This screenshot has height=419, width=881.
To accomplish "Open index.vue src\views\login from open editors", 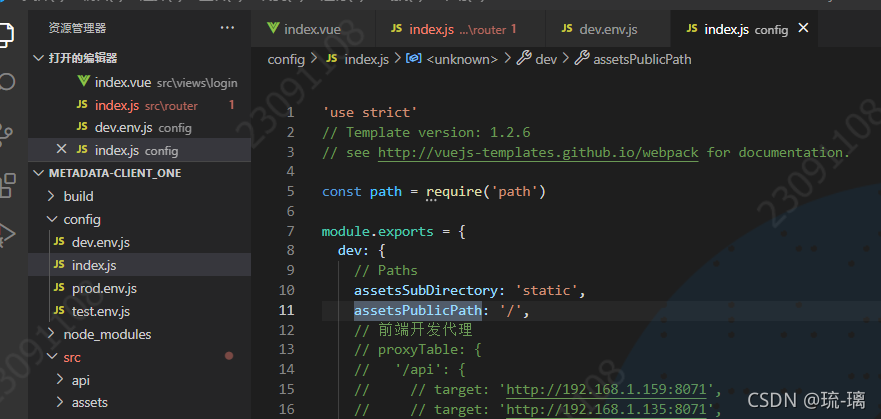I will [x=139, y=82].
